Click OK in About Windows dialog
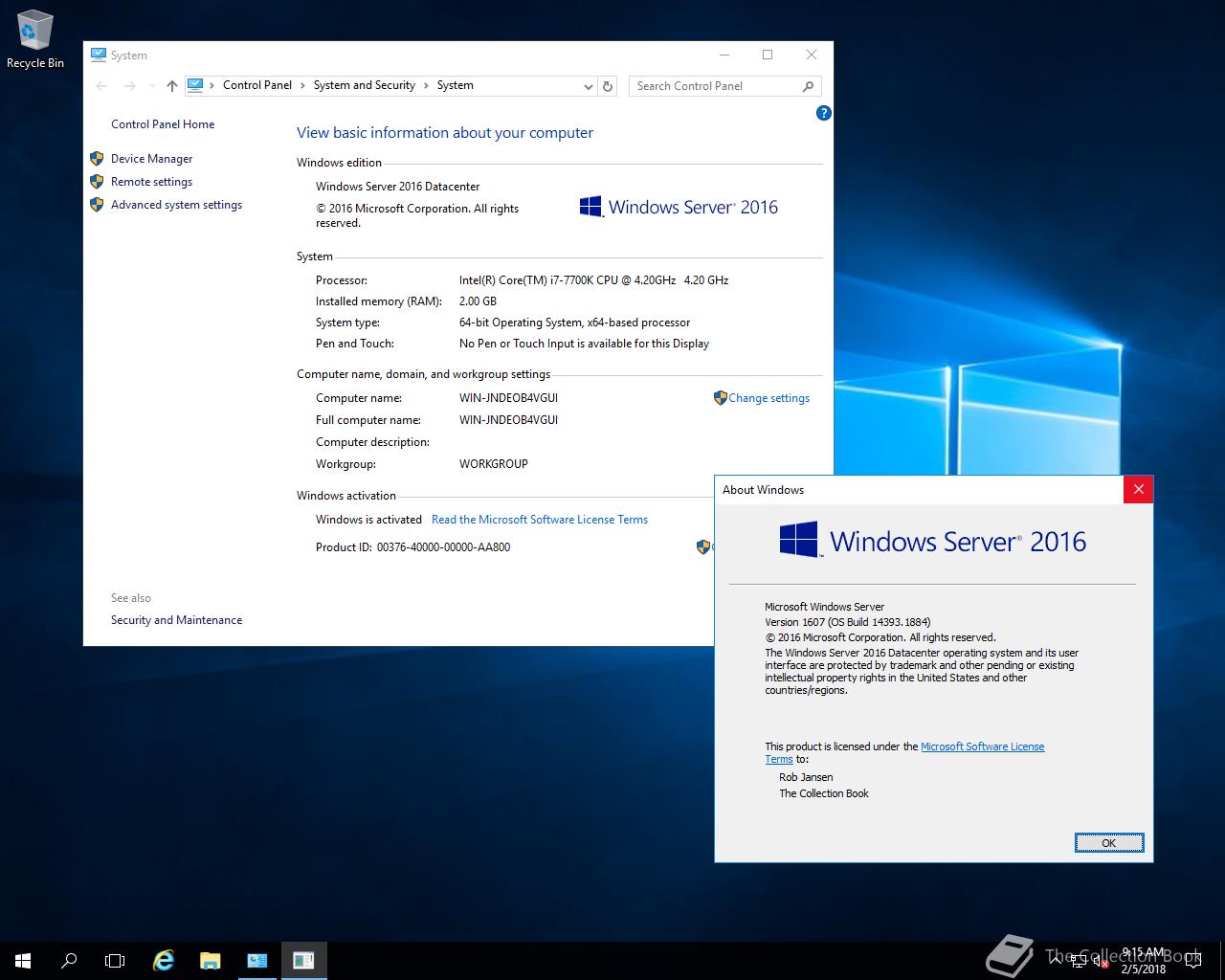 tap(1109, 842)
